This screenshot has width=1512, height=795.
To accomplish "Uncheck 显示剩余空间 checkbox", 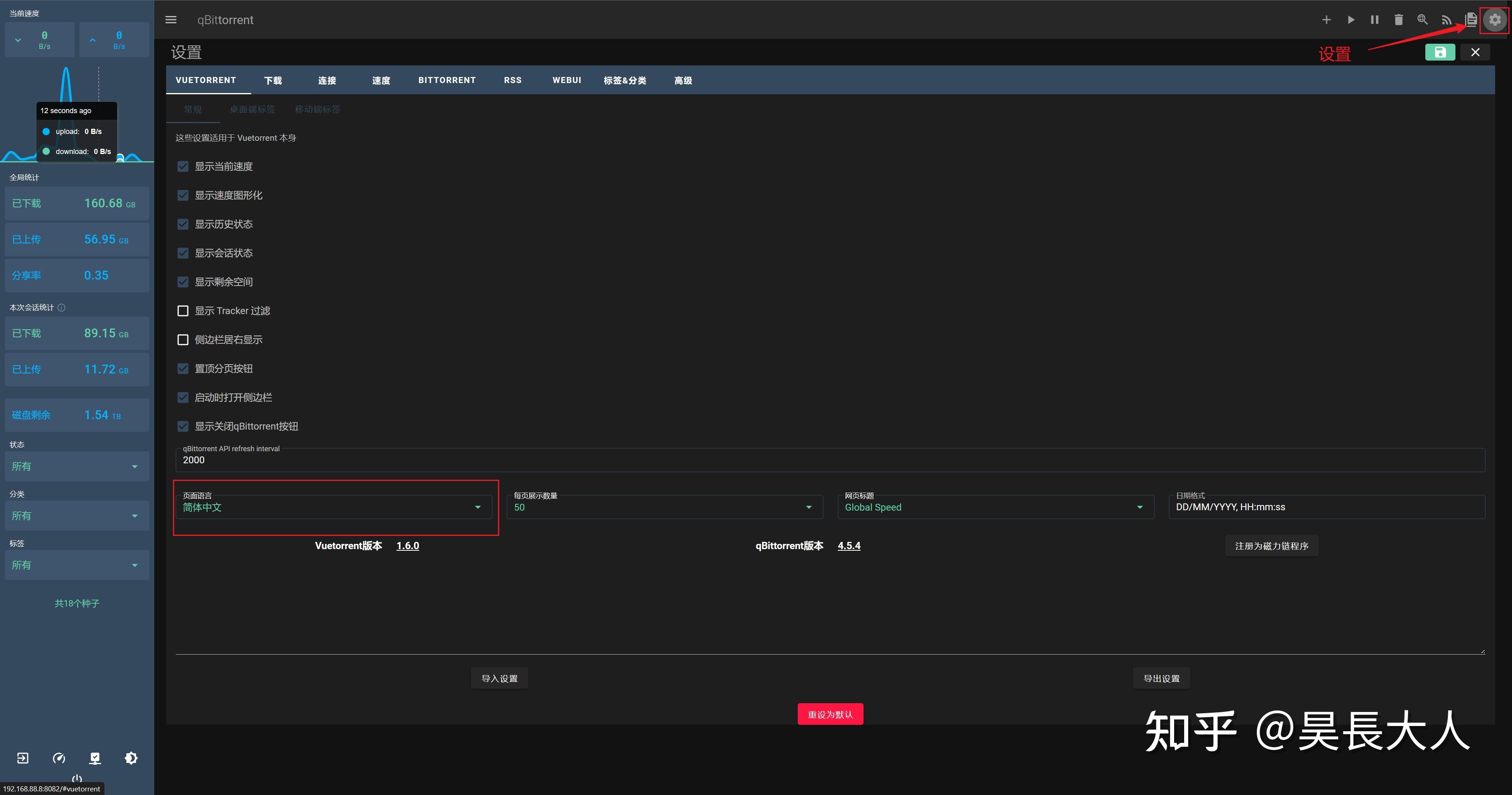I will pyautogui.click(x=183, y=282).
